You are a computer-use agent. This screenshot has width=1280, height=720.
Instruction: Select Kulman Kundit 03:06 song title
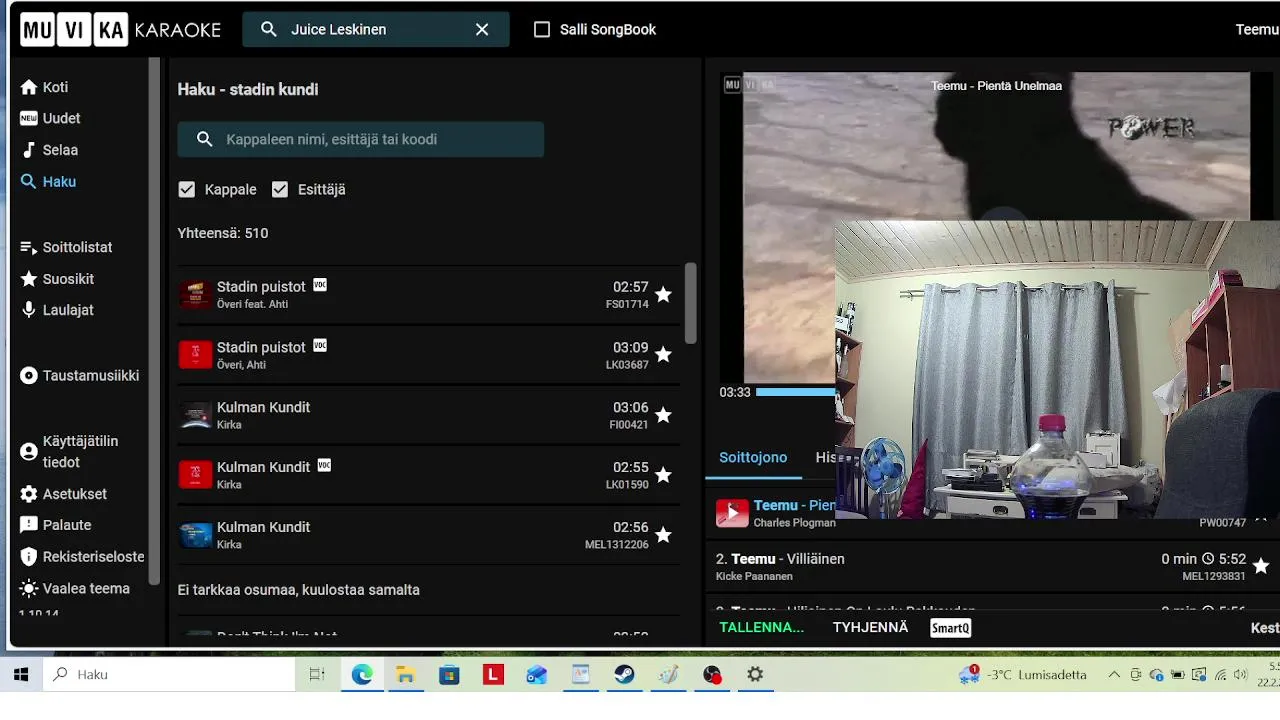(x=263, y=407)
